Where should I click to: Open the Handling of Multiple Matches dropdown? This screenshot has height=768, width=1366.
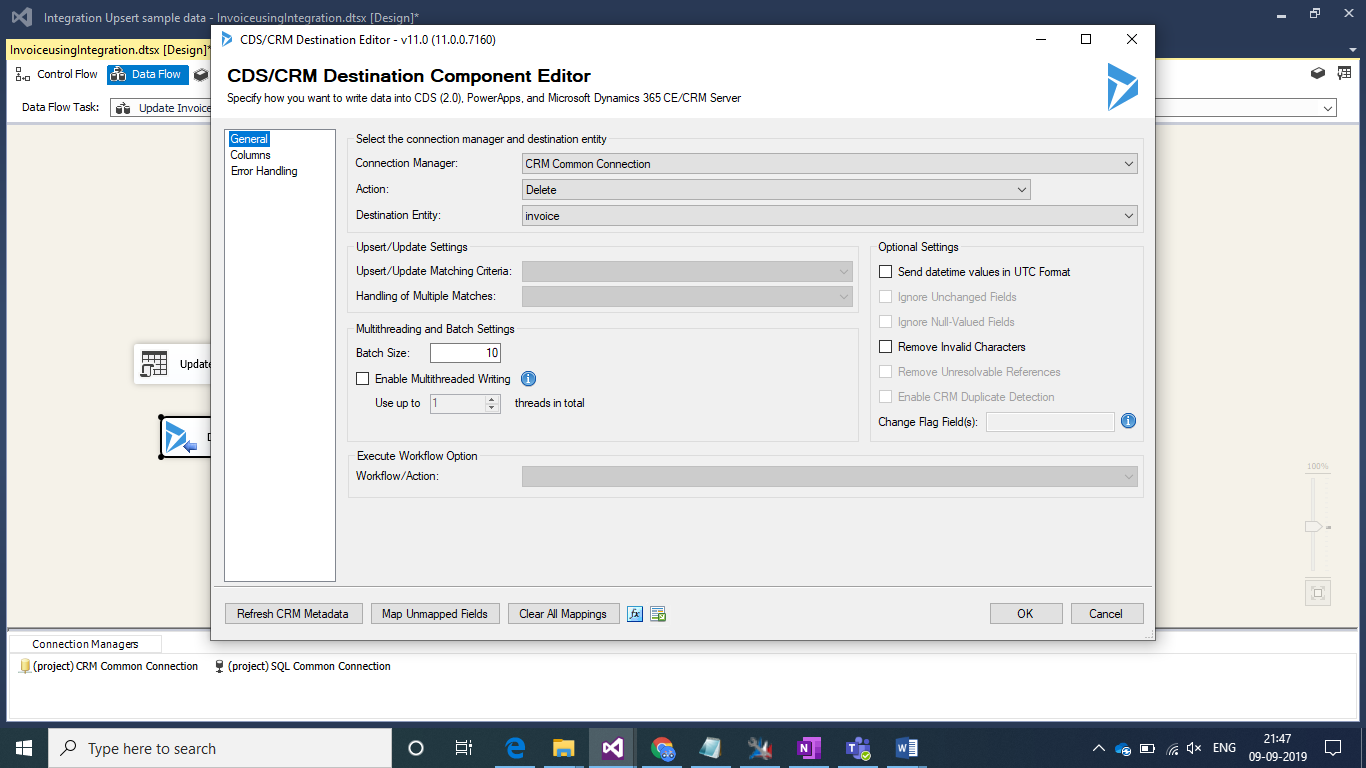coord(687,296)
